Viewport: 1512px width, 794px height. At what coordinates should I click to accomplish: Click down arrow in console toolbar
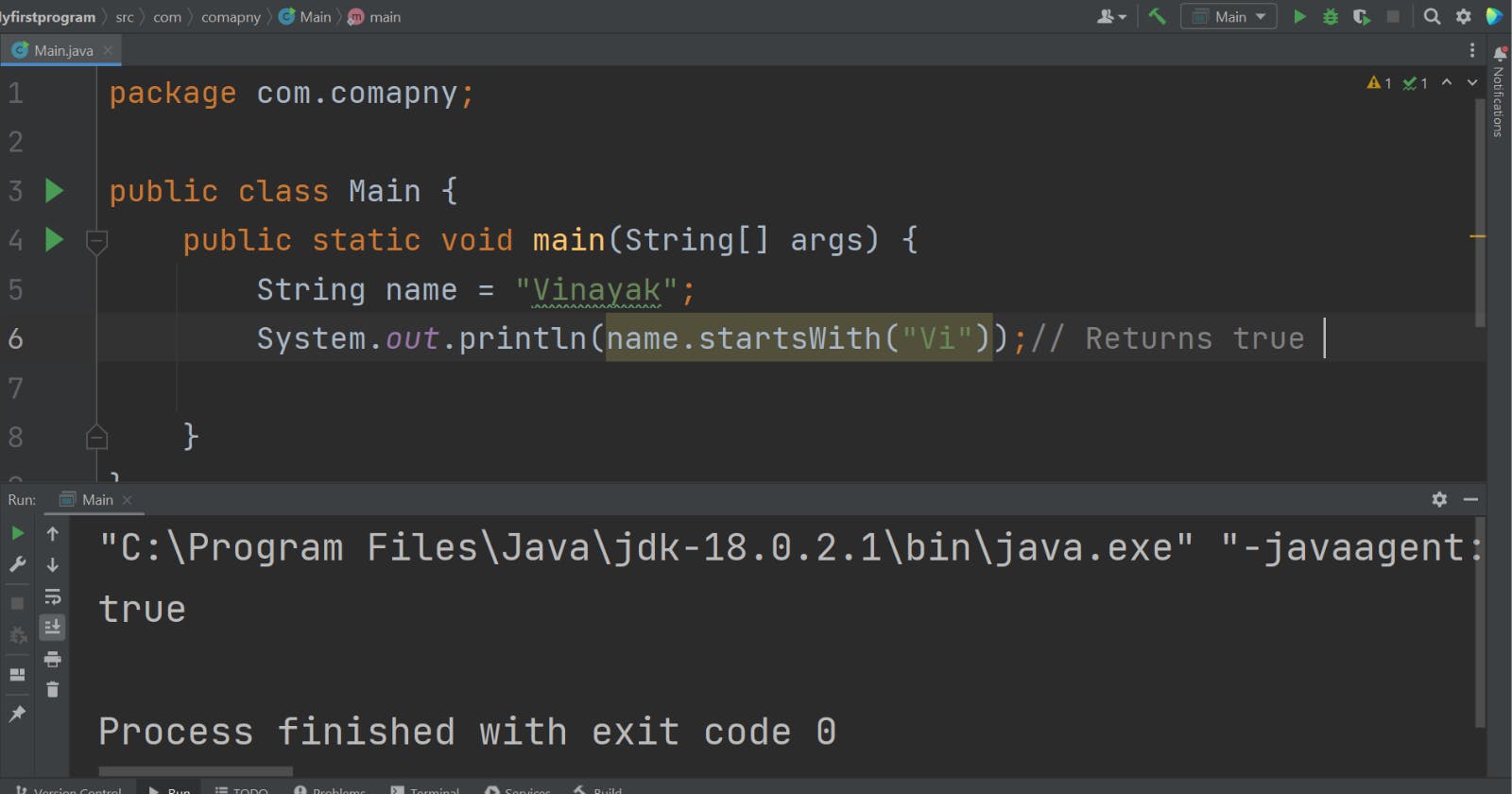tap(53, 565)
